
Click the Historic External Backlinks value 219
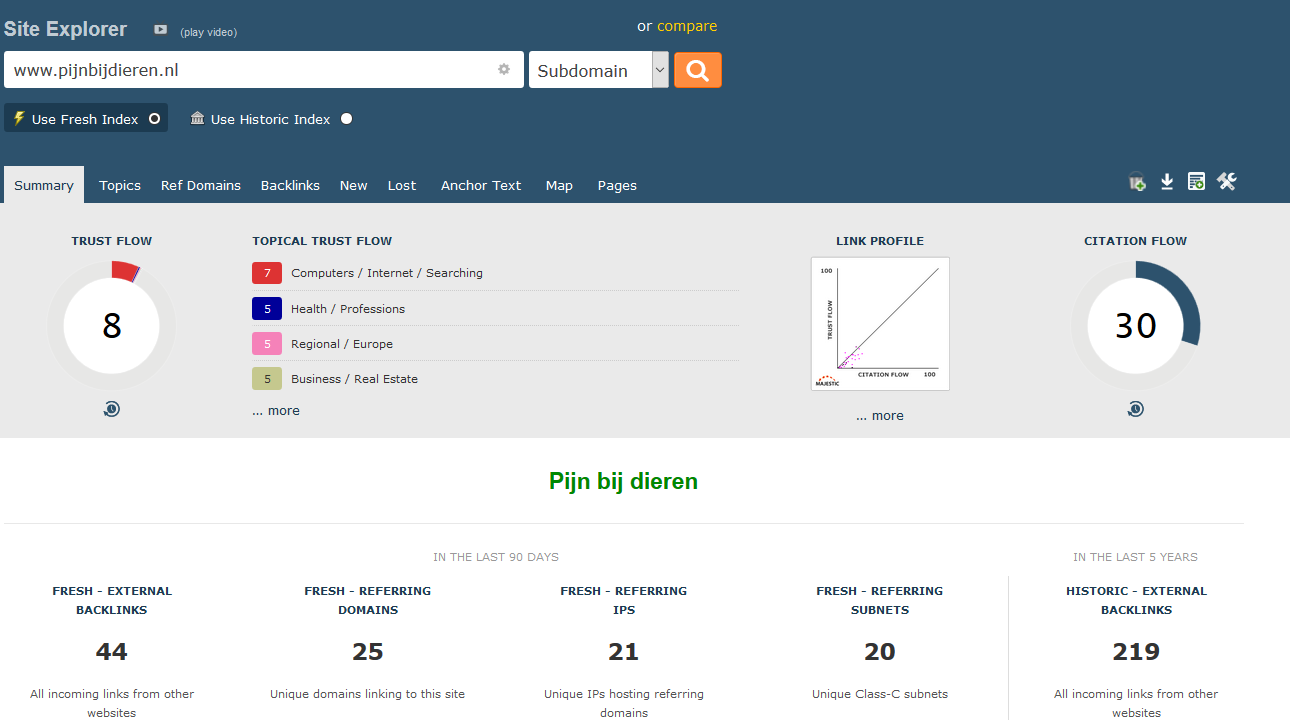tap(1136, 652)
